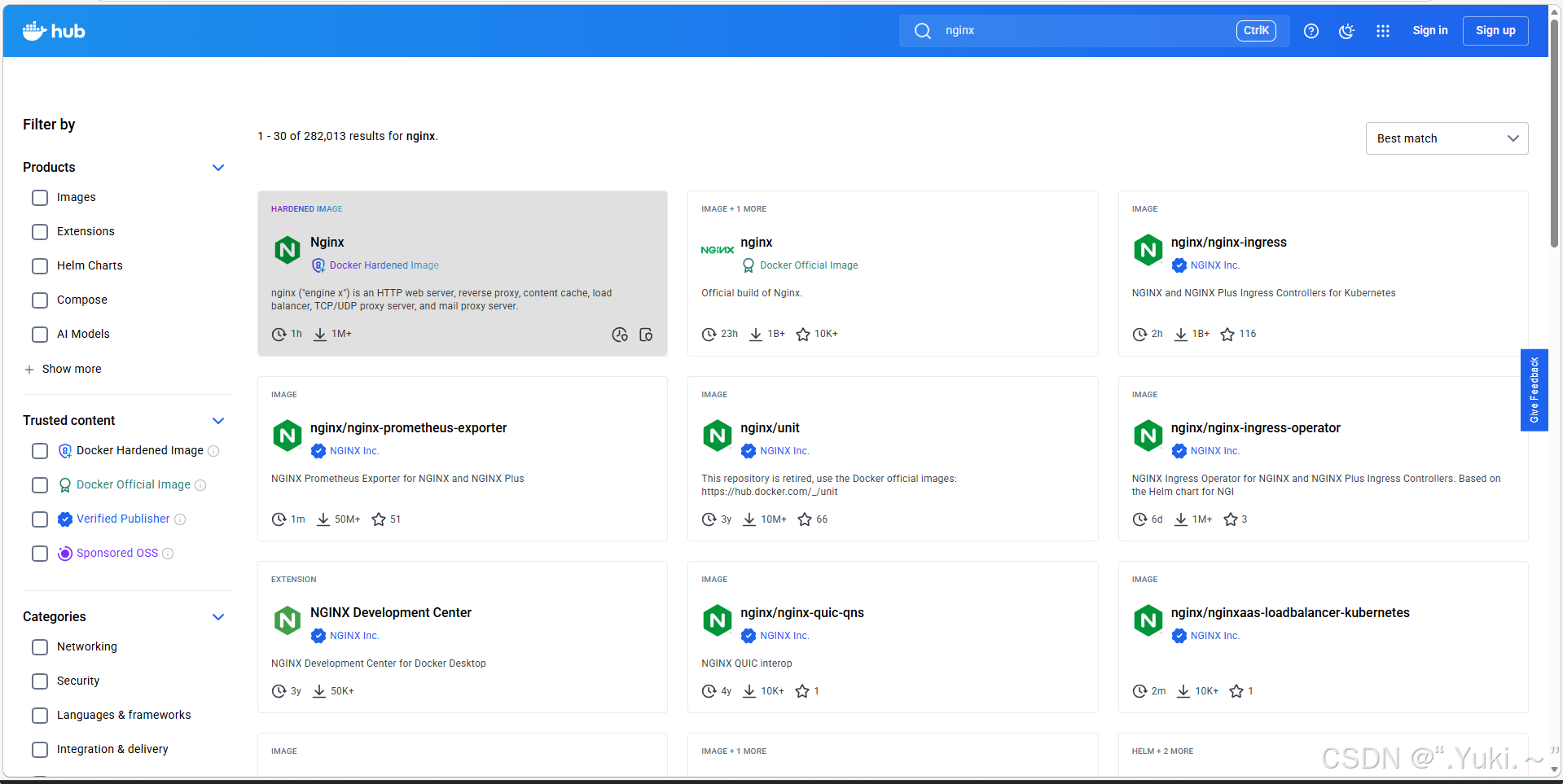Check Languages & frameworks category
The image size is (1563, 784).
point(39,716)
